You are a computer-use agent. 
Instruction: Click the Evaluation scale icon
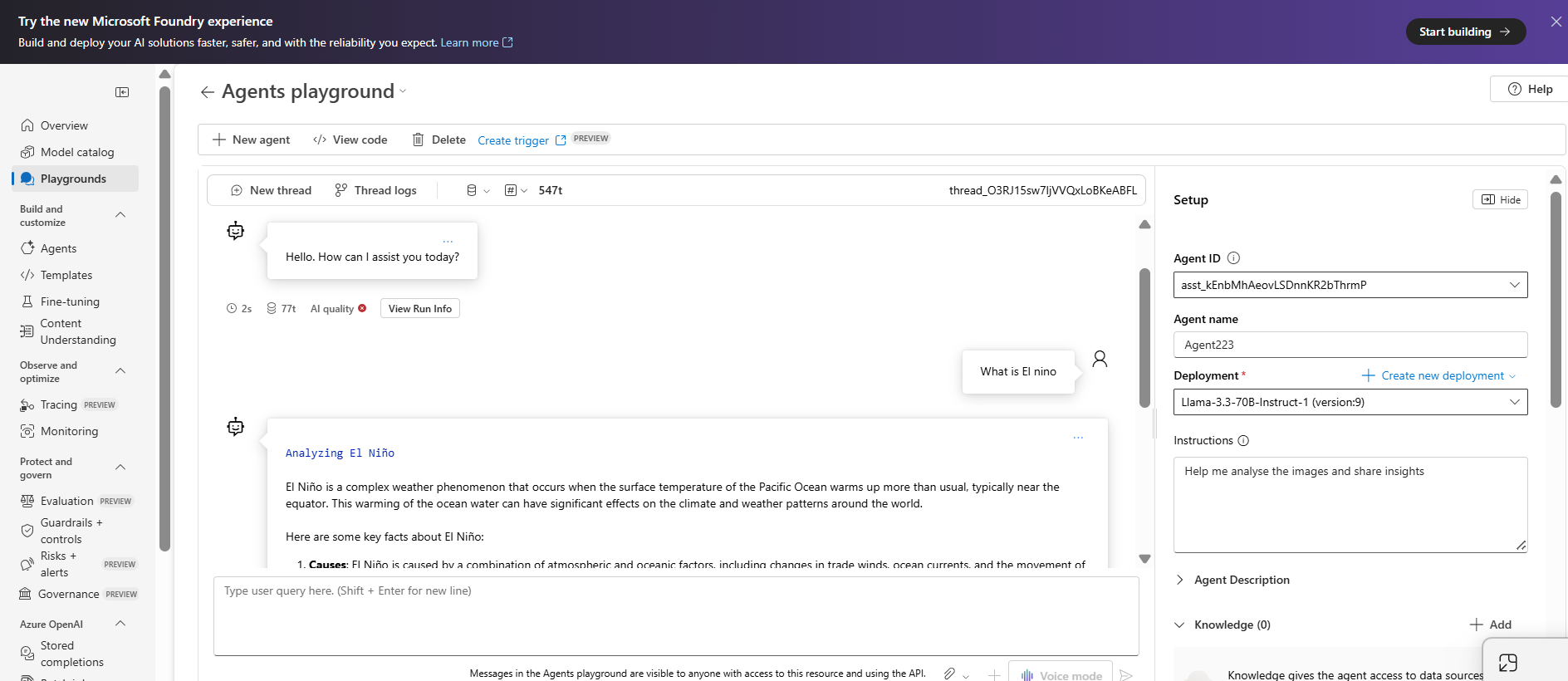(27, 501)
